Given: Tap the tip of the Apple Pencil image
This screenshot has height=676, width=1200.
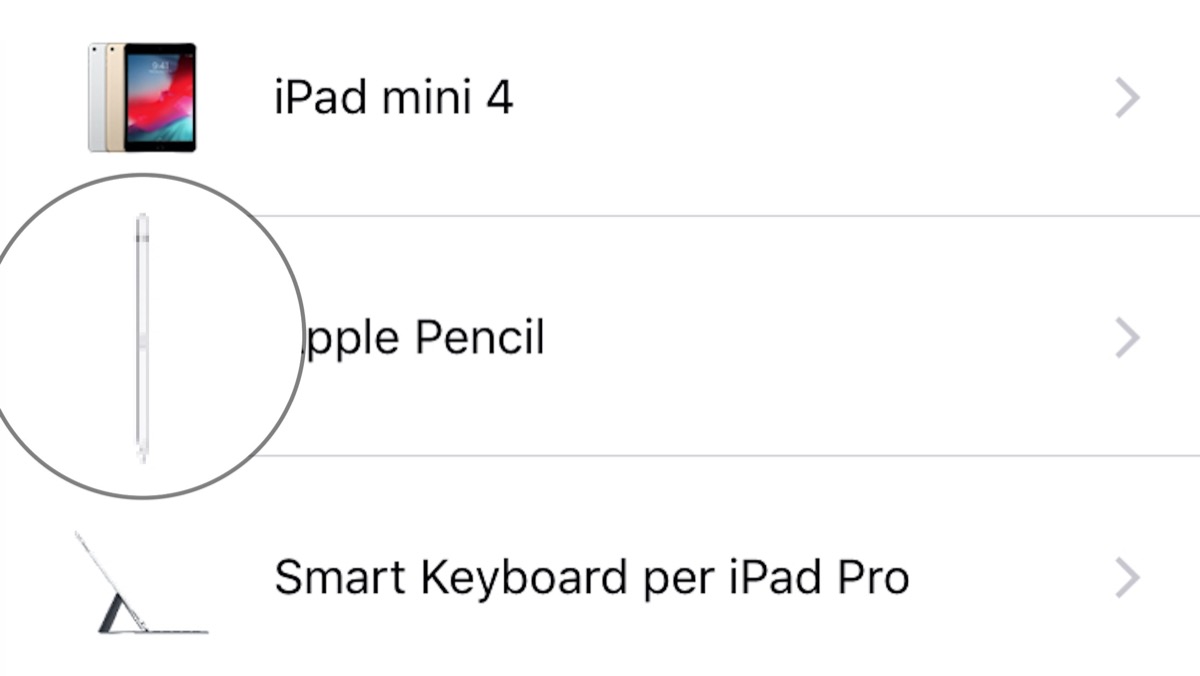Looking at the screenshot, I should (x=142, y=455).
